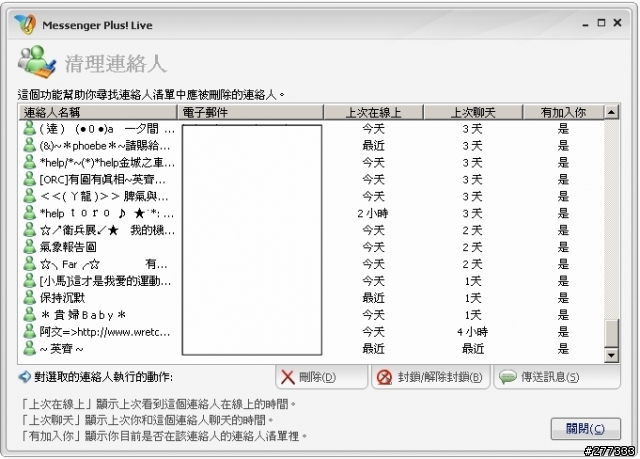Click the 傳送訊息(S) button
This screenshot has height=459, width=640.
coord(557,377)
